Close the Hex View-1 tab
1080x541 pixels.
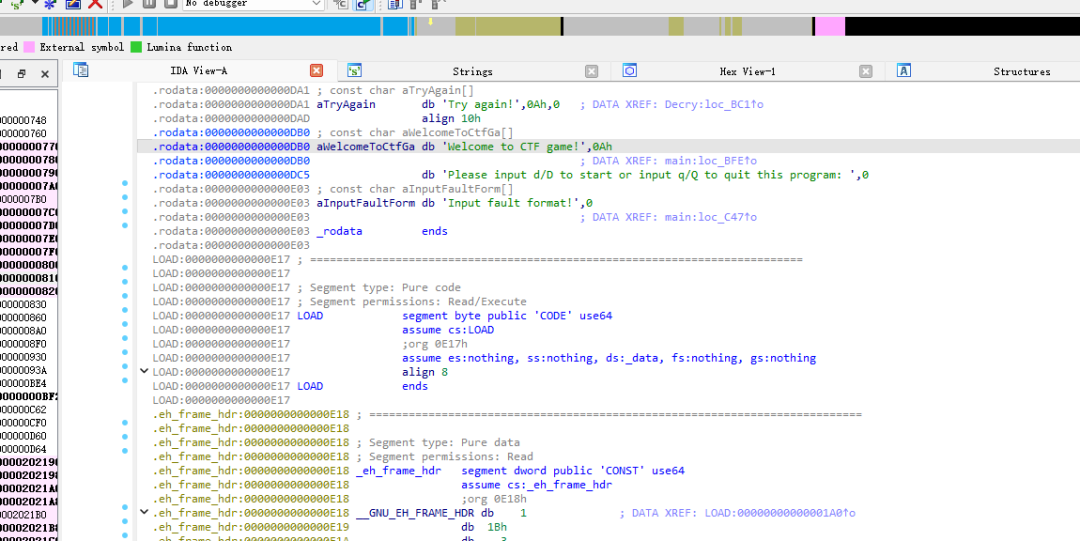(x=866, y=71)
